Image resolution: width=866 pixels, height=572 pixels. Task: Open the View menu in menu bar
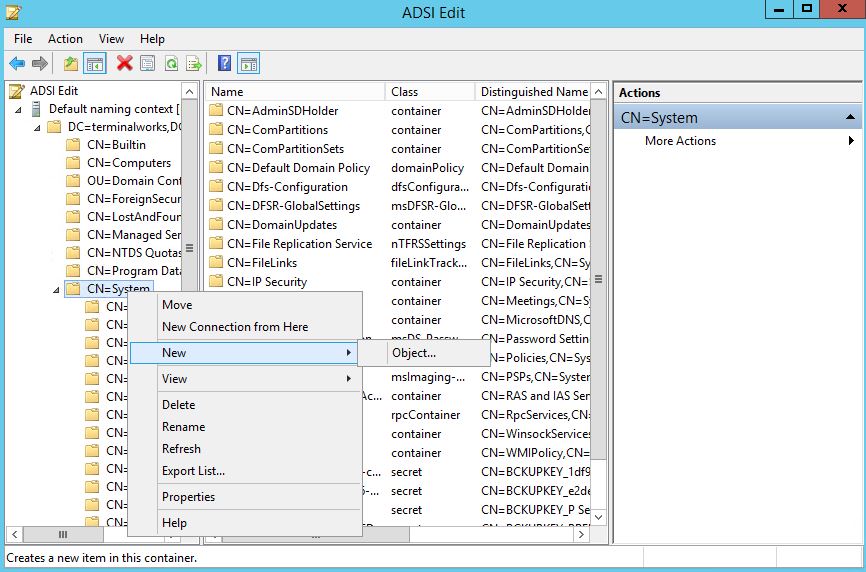[x=111, y=39]
